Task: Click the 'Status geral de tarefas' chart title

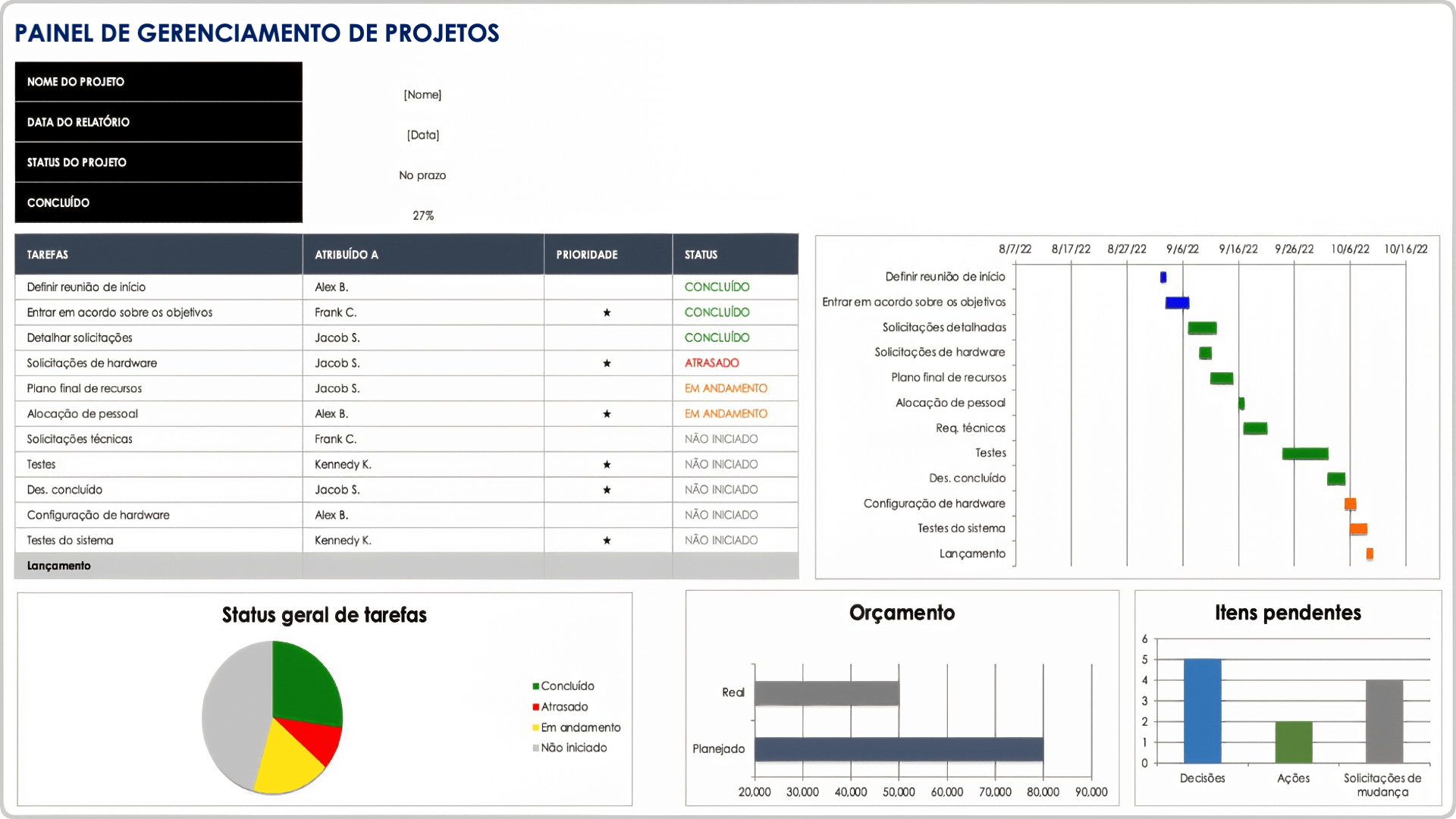Action: tap(325, 615)
